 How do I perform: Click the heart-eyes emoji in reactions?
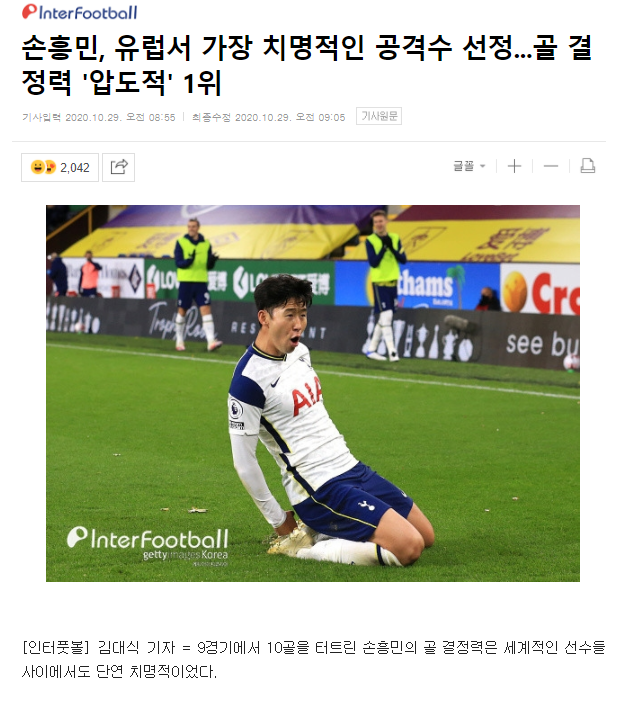coord(50,167)
